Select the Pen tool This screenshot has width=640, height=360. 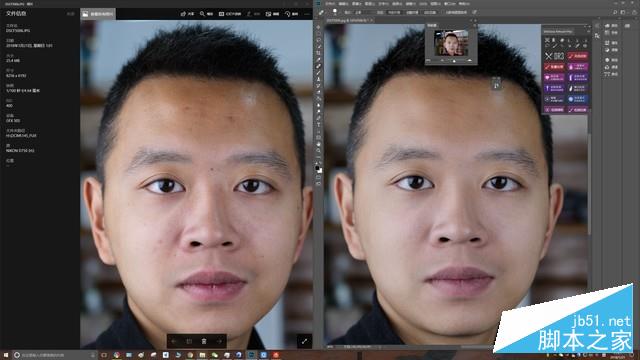tap(319, 118)
